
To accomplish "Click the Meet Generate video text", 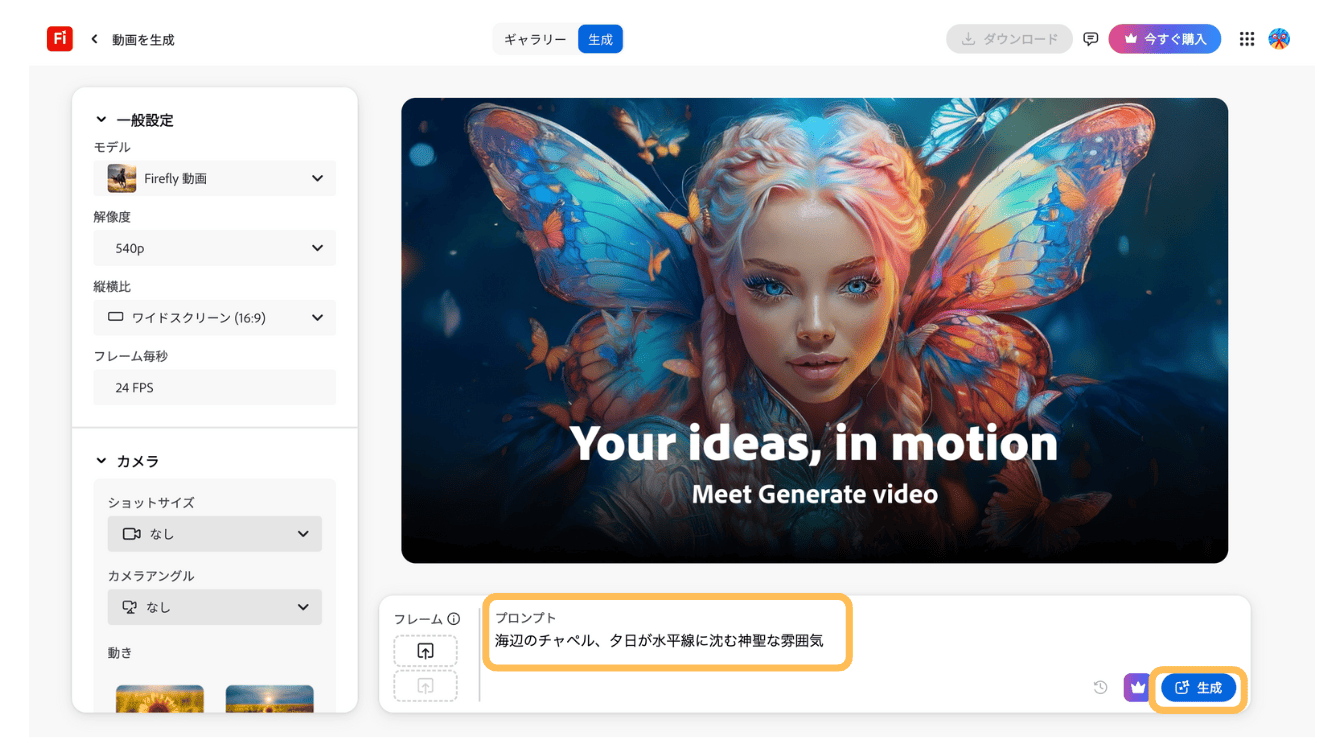I will pyautogui.click(x=815, y=494).
